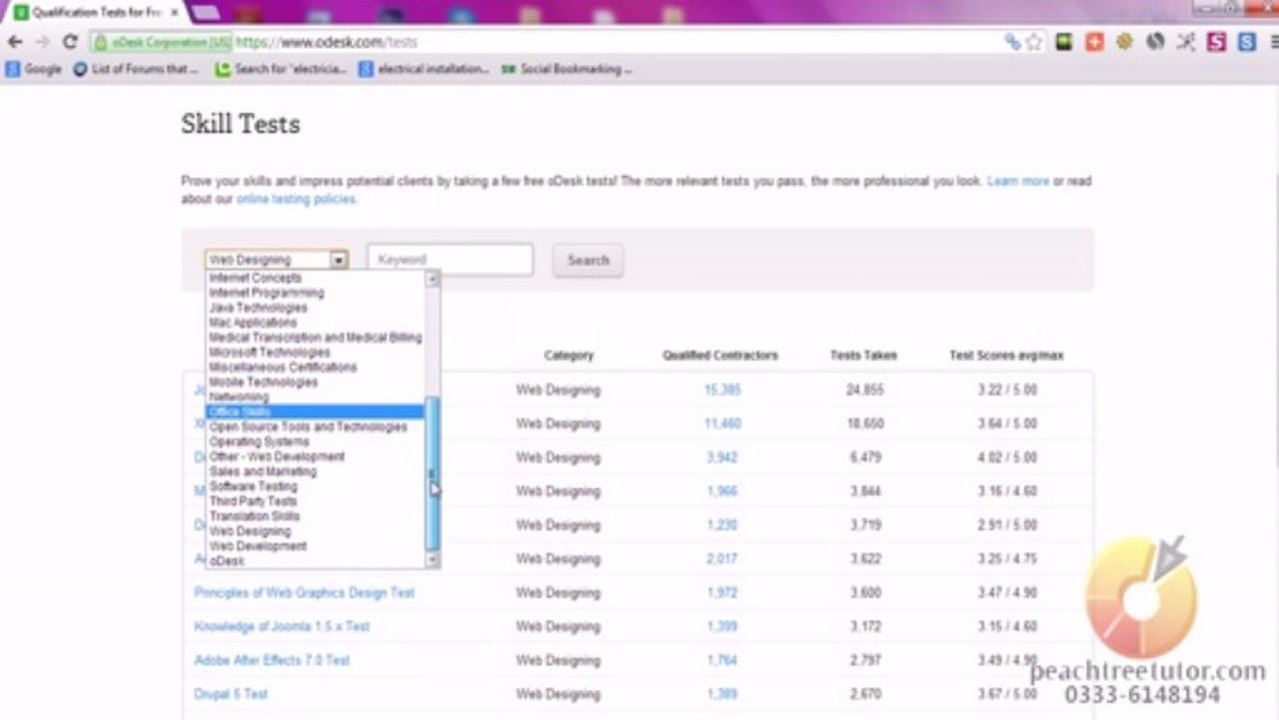Viewport: 1279px width, 720px height.
Task: Open the 'Search for electricia' bookmark
Action: 281,69
